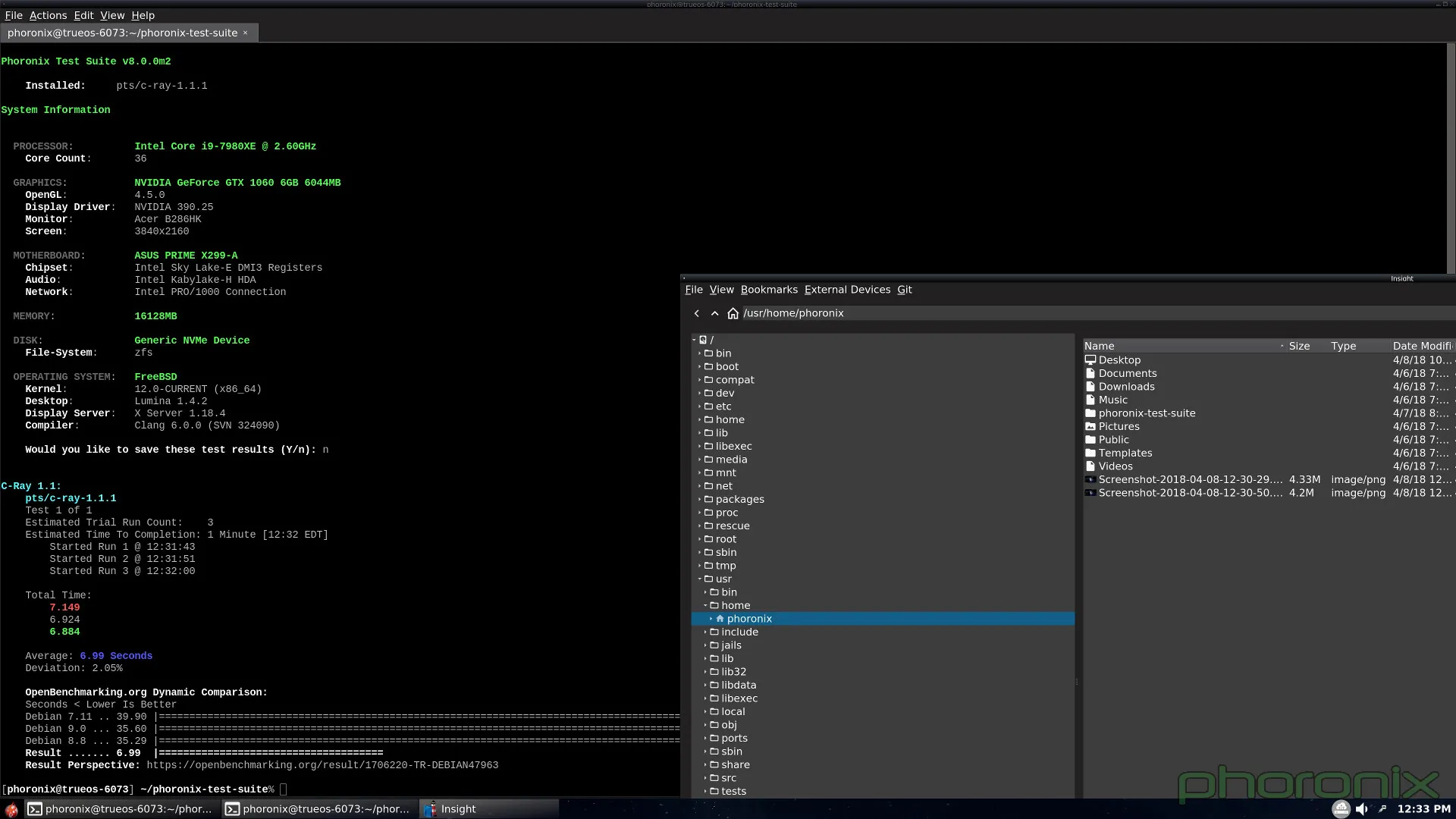Go up one directory level
This screenshot has height=819, width=1456.
pyautogui.click(x=714, y=313)
